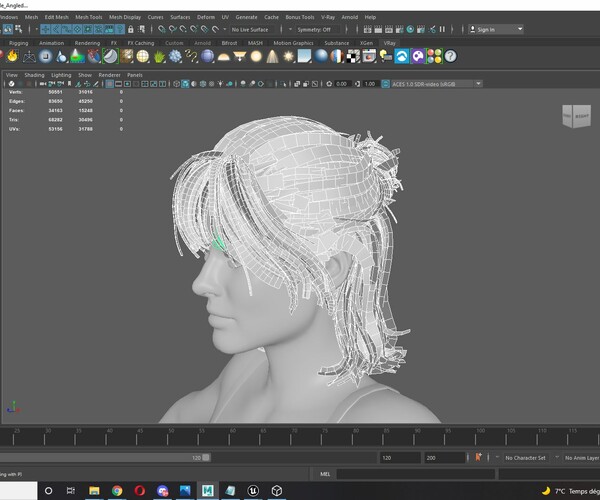Screen dimensions: 600x500
Task: Click the purple Chaos Cosmos shelf icon
Action: [418, 56]
